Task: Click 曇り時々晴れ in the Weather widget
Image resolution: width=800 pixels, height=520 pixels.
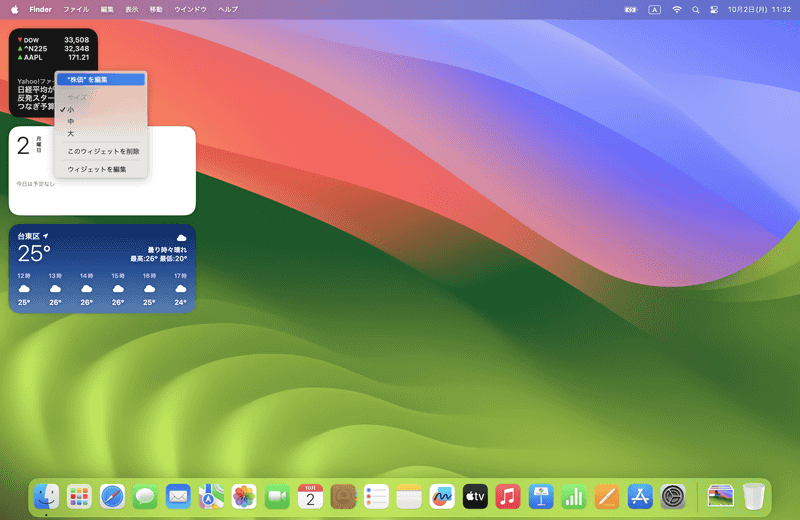Action: [x=167, y=250]
